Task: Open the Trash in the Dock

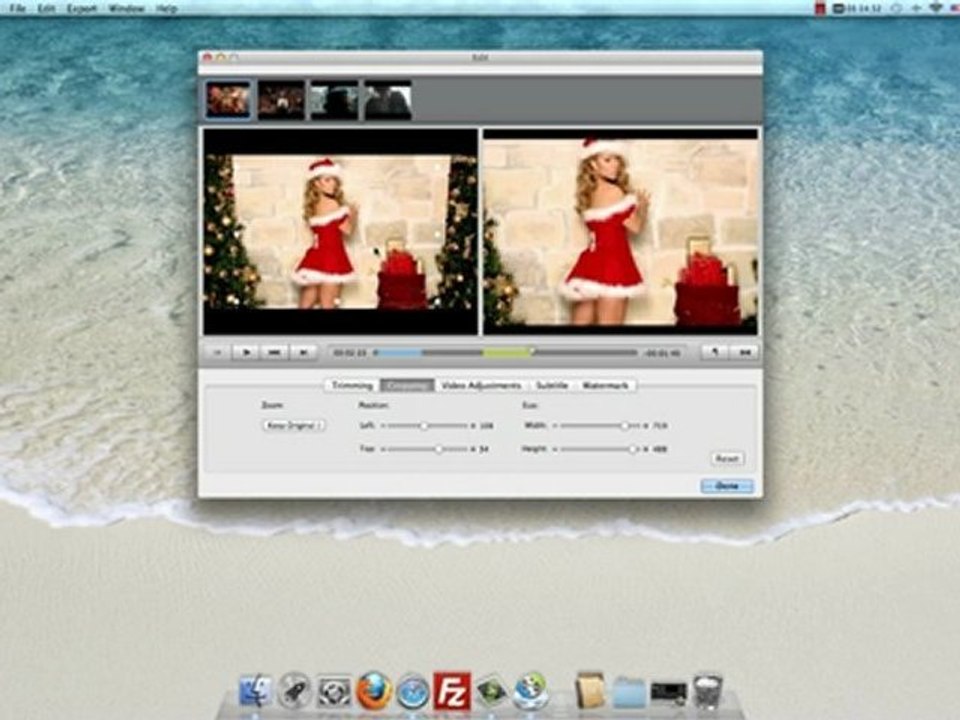Action: tap(708, 691)
